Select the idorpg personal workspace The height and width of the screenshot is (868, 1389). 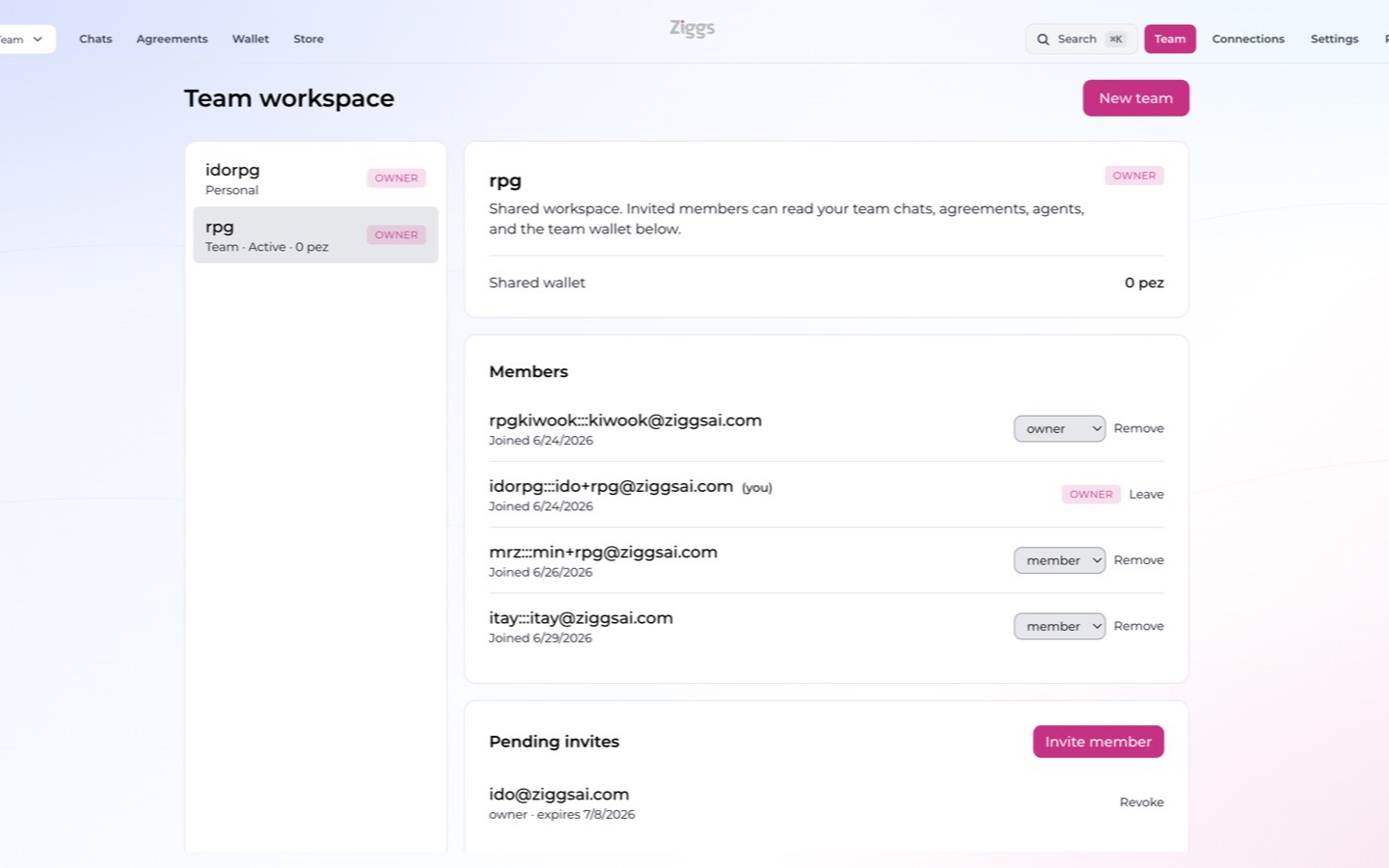coord(315,178)
